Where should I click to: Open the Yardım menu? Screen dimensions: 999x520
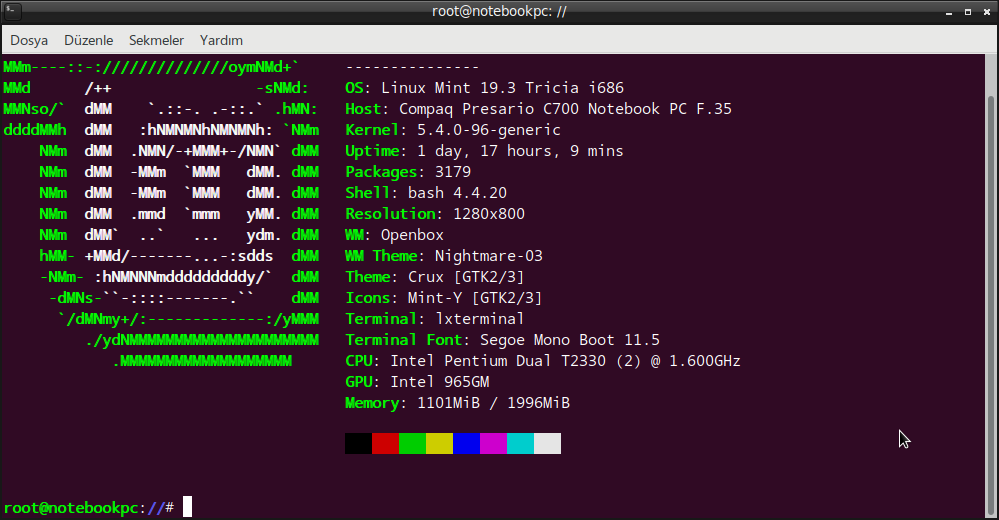[x=221, y=40]
